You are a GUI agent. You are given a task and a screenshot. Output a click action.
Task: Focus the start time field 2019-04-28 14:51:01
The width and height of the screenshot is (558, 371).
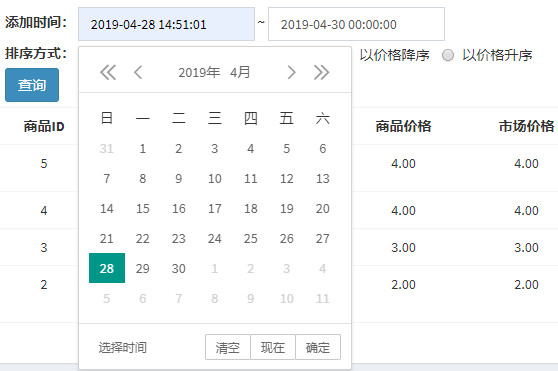pyautogui.click(x=166, y=24)
